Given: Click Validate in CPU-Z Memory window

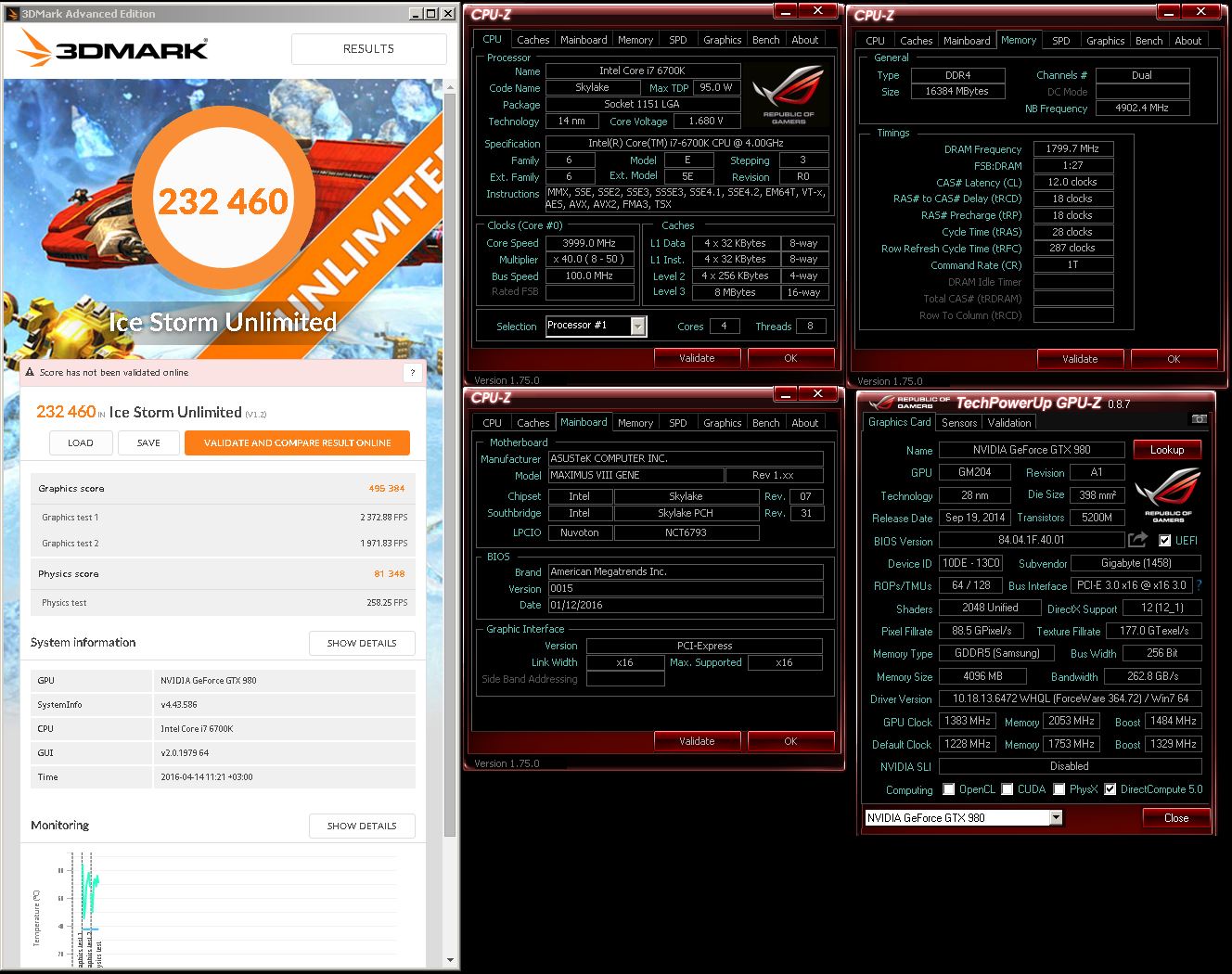Looking at the screenshot, I should [x=1080, y=359].
